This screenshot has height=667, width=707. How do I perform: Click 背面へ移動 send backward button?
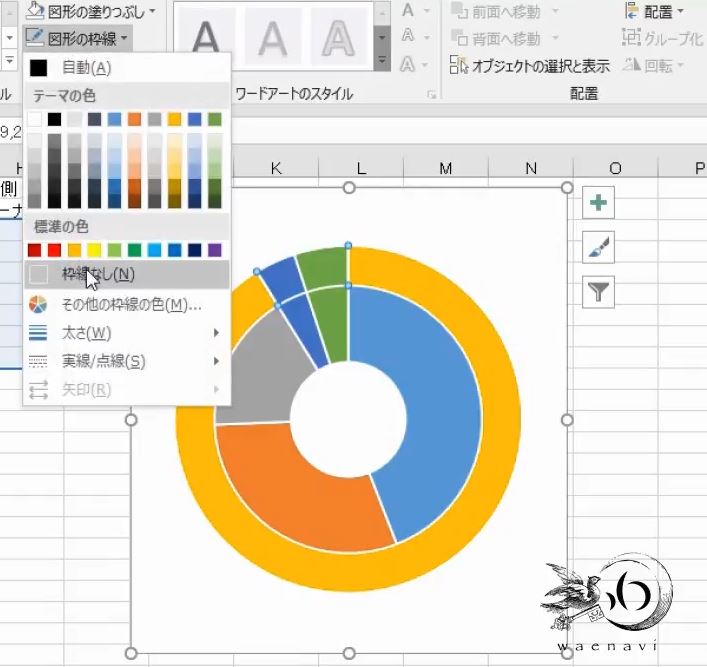(x=496, y=39)
